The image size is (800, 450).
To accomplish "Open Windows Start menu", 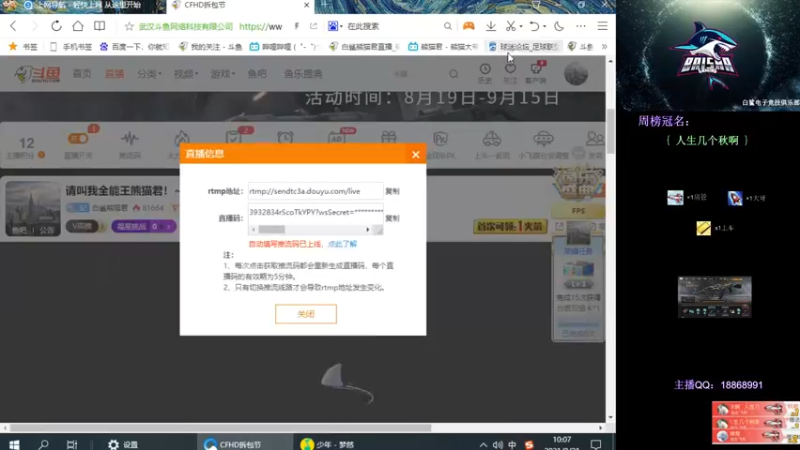I will (x=14, y=444).
